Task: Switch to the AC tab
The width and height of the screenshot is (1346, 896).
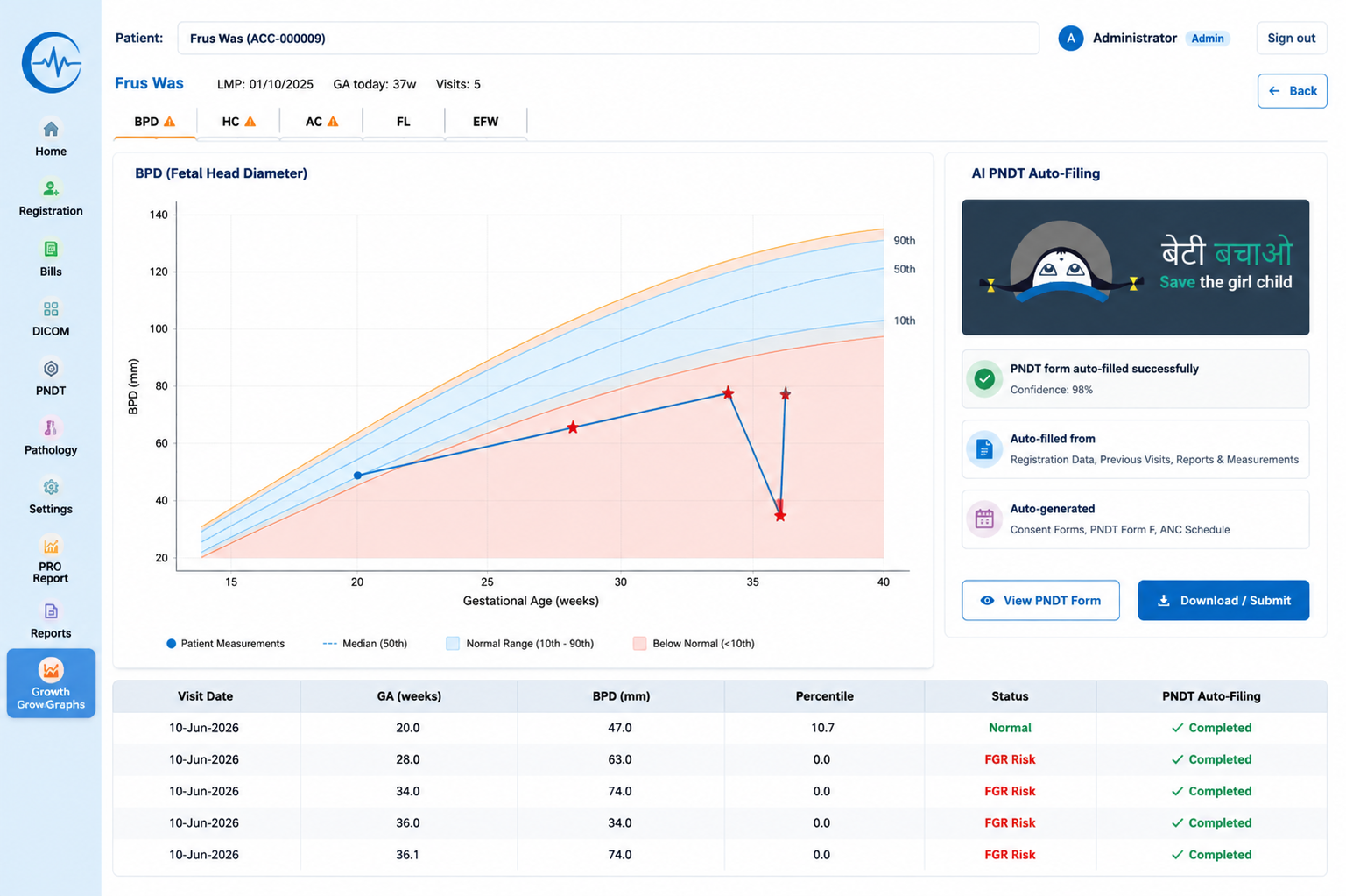Action: pyautogui.click(x=321, y=122)
